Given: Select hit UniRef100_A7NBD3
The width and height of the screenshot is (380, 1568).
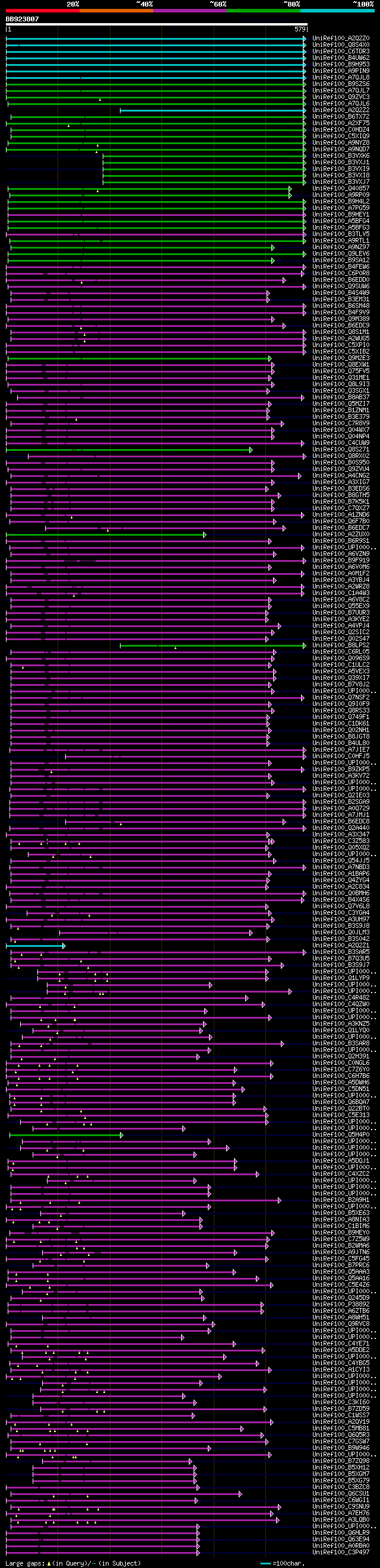Looking at the screenshot, I should (341, 867).
